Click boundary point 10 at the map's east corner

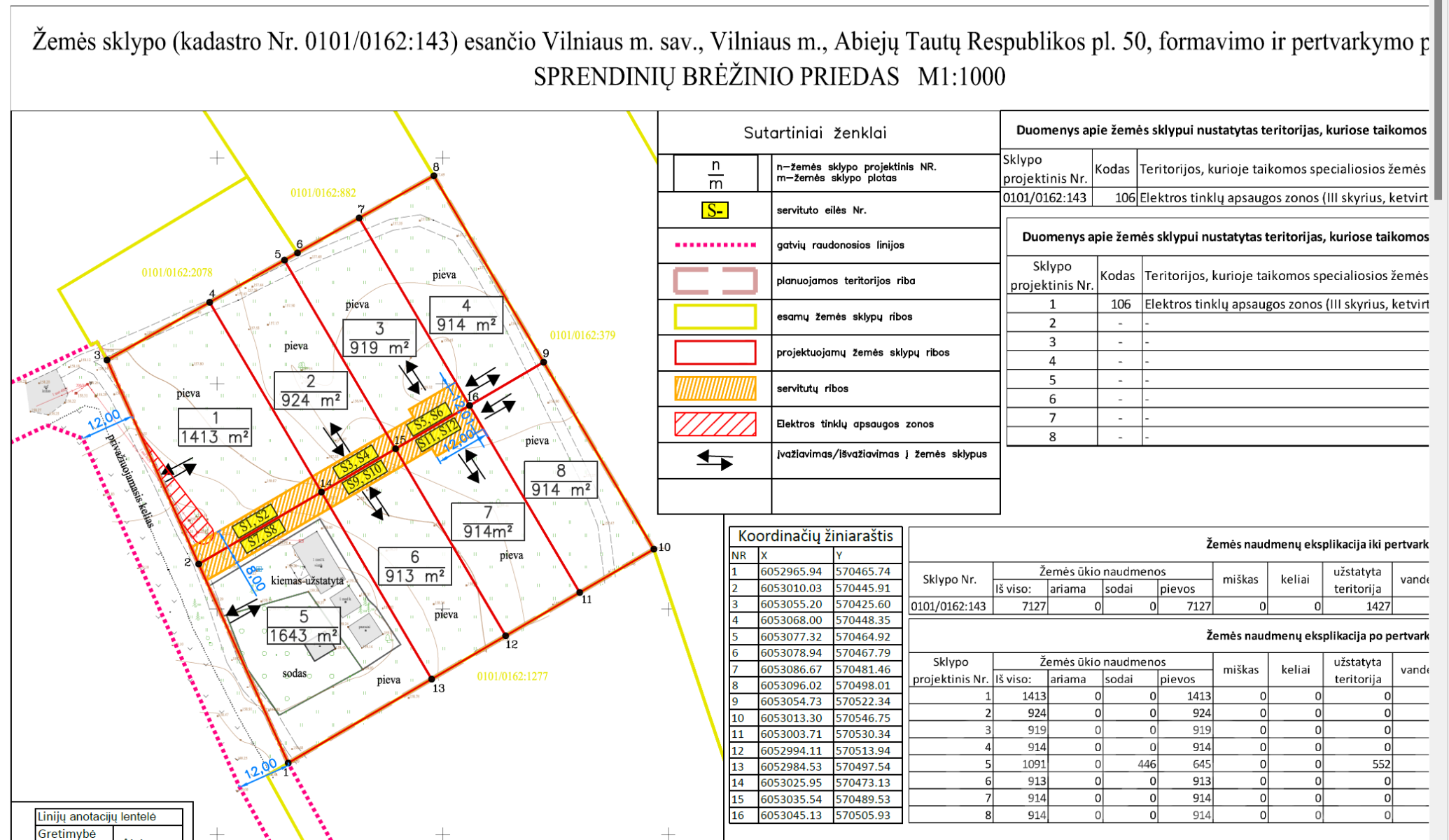pos(654,549)
